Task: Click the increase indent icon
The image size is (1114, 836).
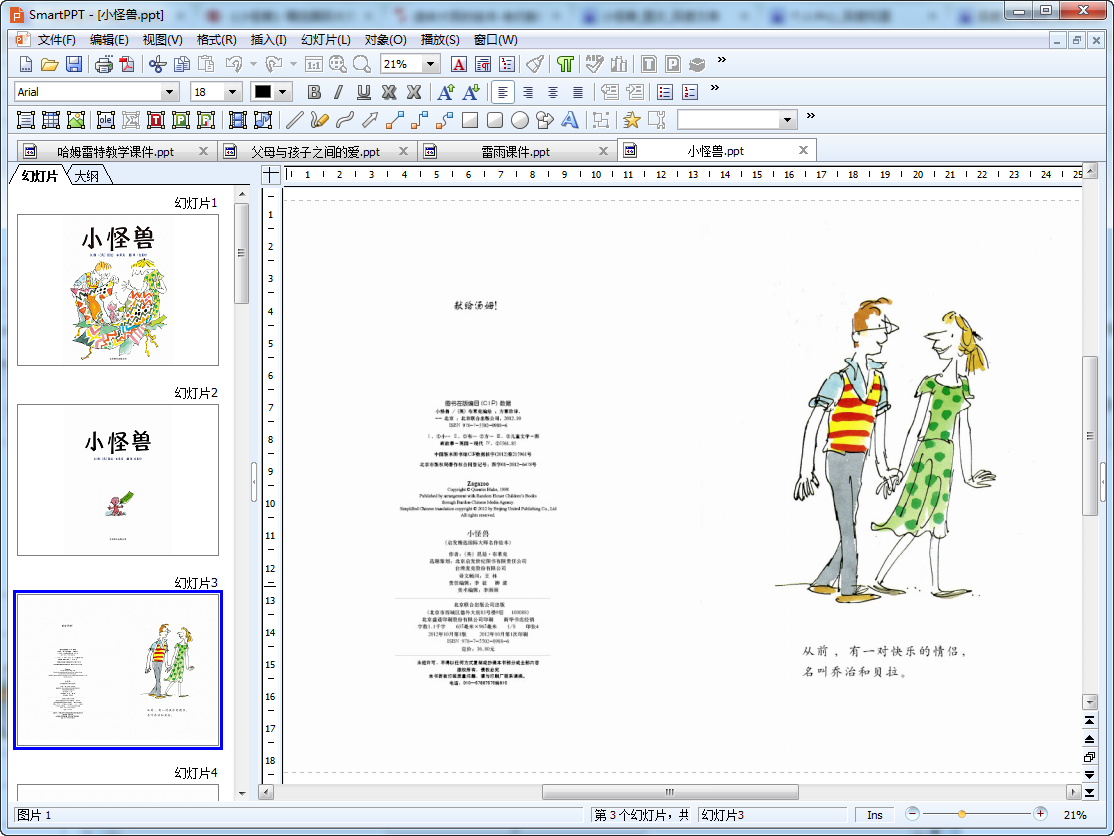Action: tap(634, 92)
